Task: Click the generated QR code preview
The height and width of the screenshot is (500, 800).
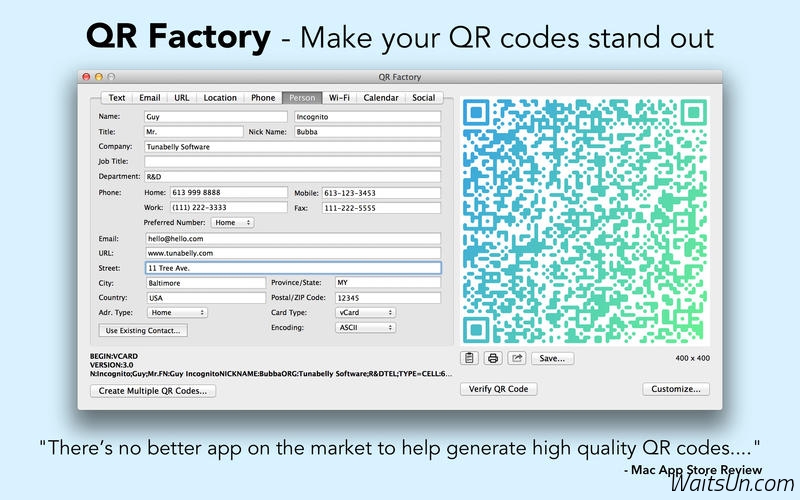Action: (x=585, y=221)
